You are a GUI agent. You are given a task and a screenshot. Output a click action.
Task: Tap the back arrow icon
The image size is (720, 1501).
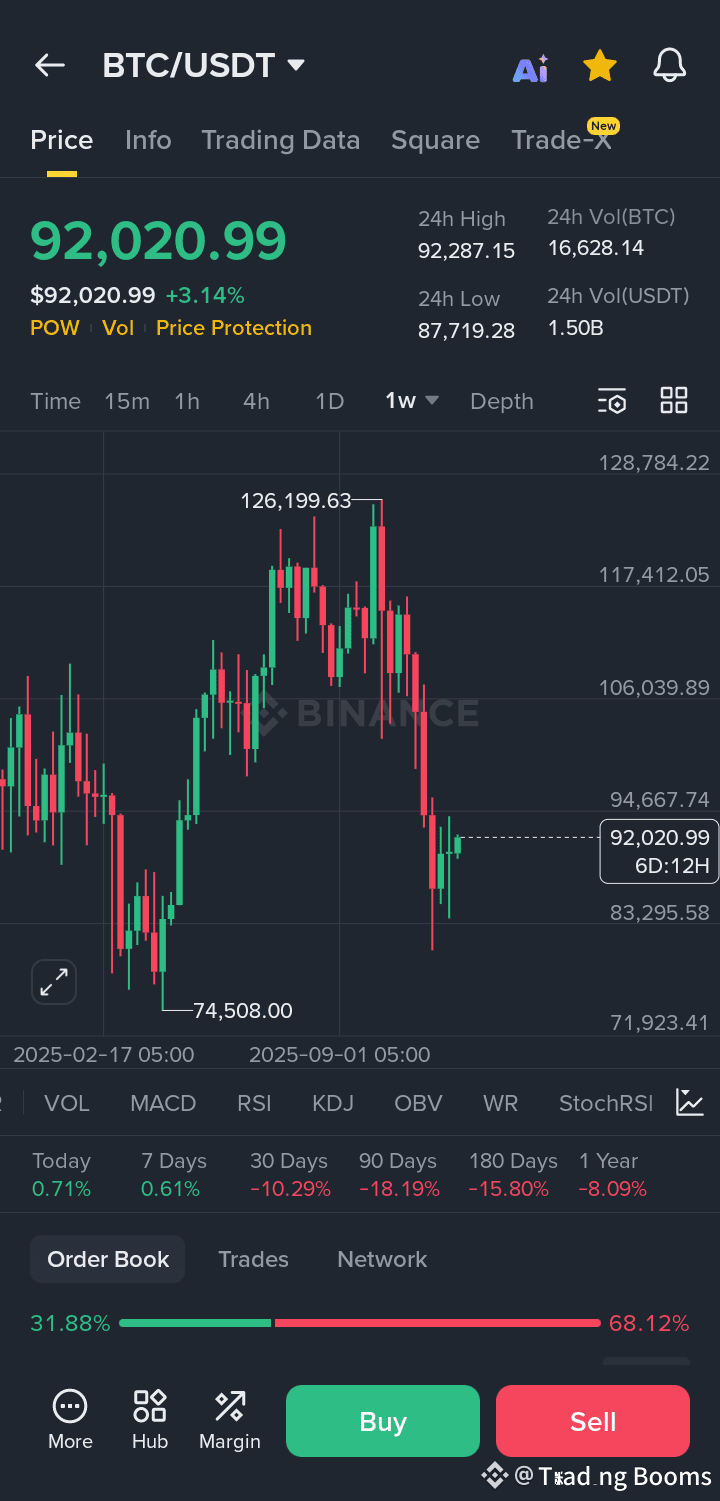(49, 66)
